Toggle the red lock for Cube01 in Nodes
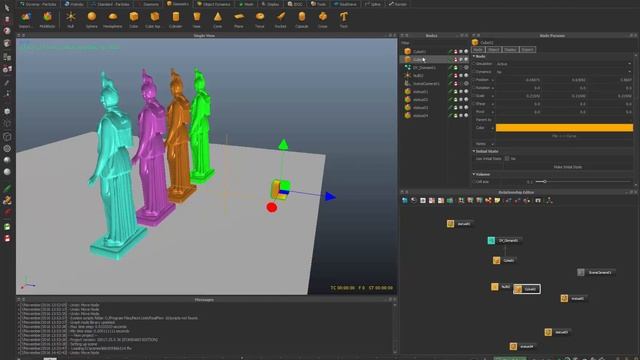 click(456, 51)
